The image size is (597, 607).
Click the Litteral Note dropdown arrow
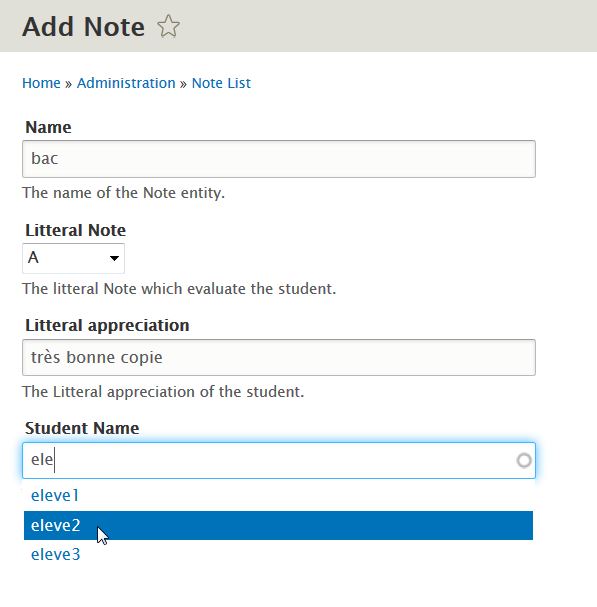click(x=114, y=258)
